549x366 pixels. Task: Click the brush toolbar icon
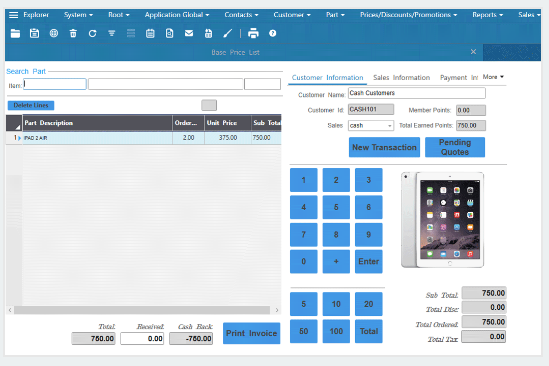pyautogui.click(x=228, y=34)
